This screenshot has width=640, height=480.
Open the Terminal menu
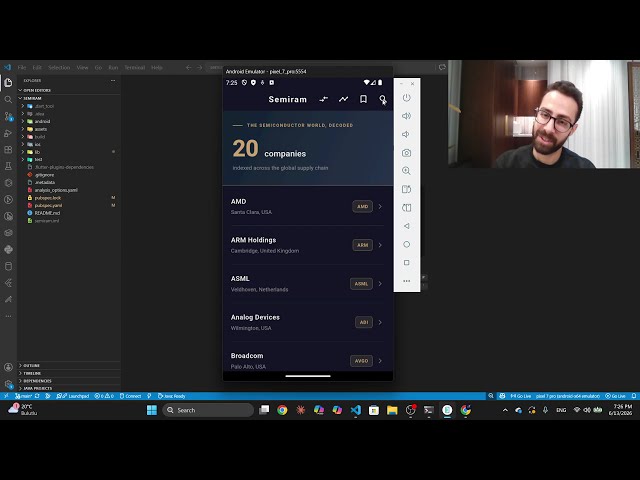tap(135, 67)
